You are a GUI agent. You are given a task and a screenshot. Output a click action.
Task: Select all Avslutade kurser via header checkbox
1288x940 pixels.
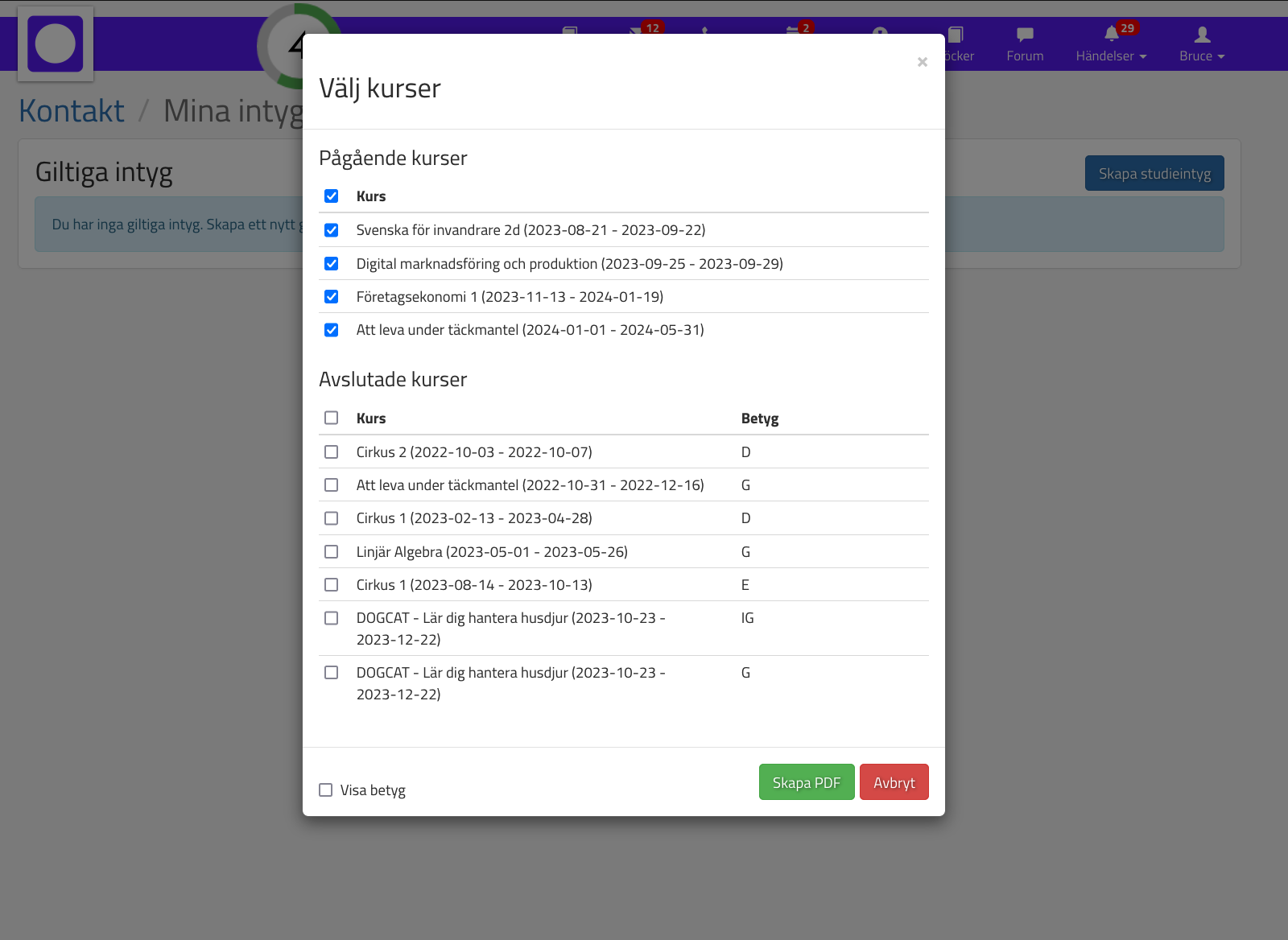(331, 418)
